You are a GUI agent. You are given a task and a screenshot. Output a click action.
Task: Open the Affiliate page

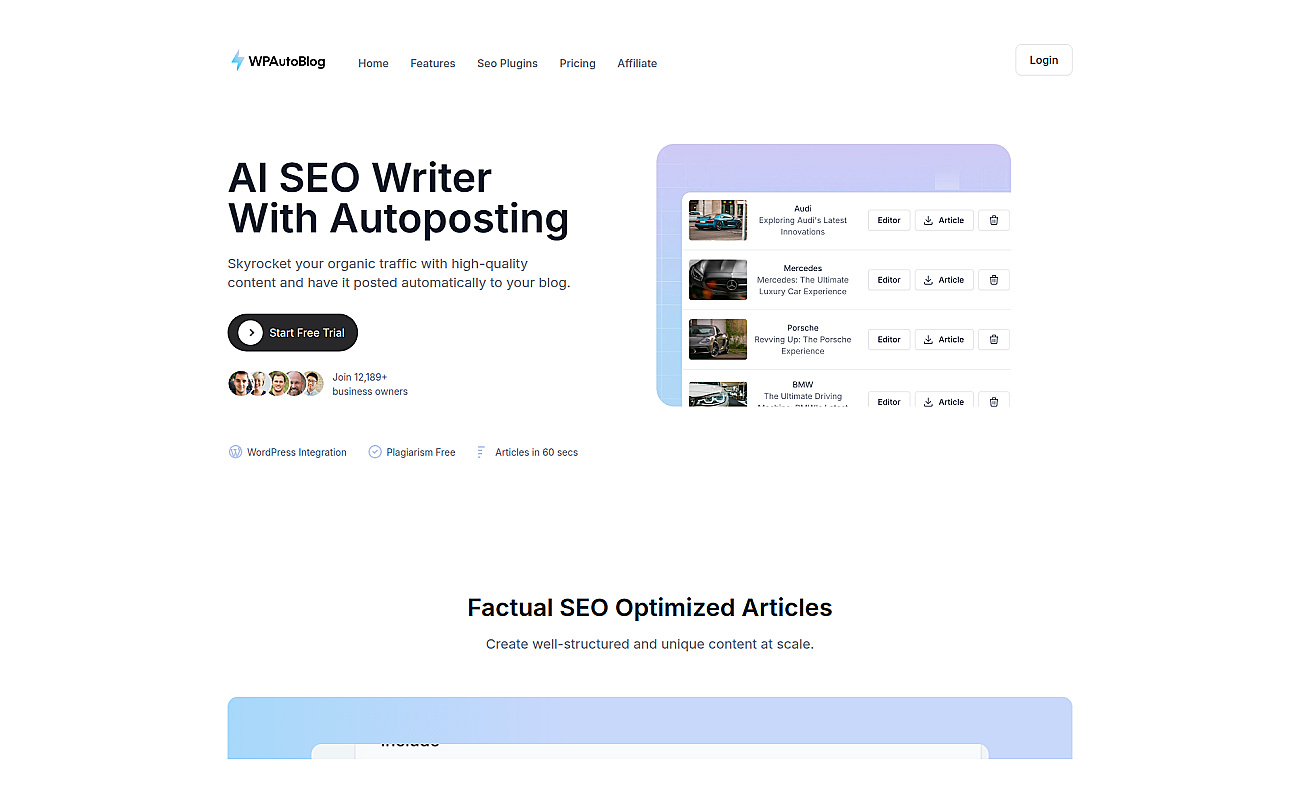637,63
